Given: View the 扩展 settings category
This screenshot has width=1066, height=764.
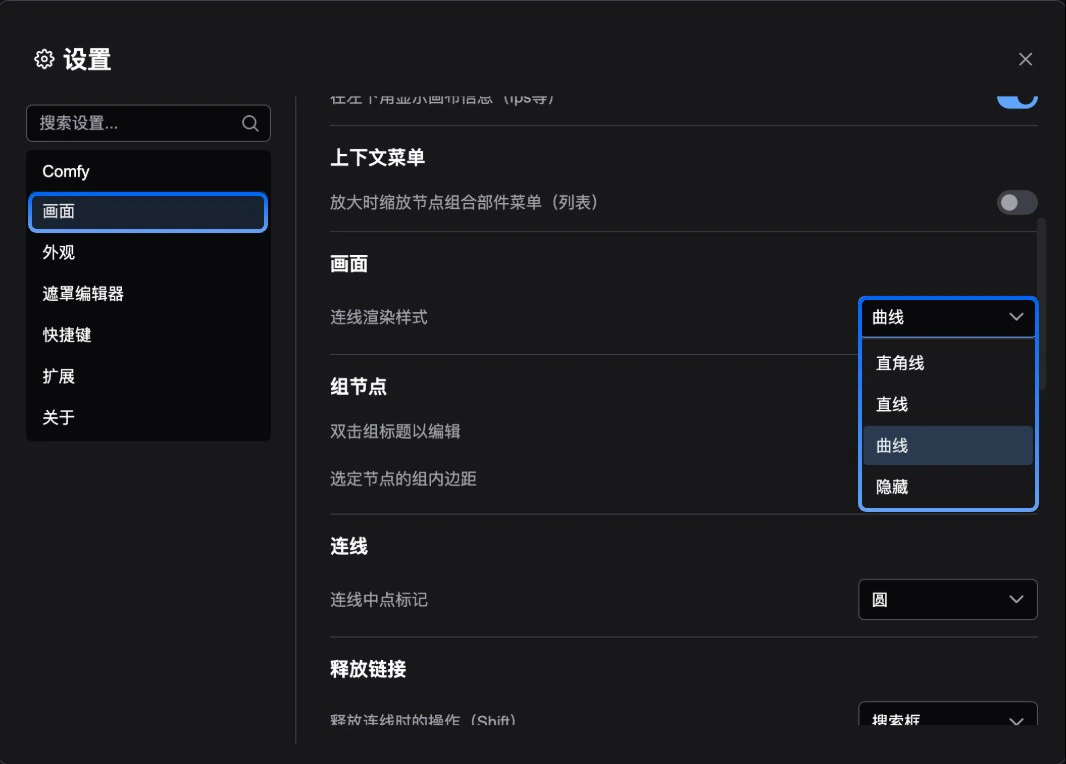Looking at the screenshot, I should click(59, 376).
